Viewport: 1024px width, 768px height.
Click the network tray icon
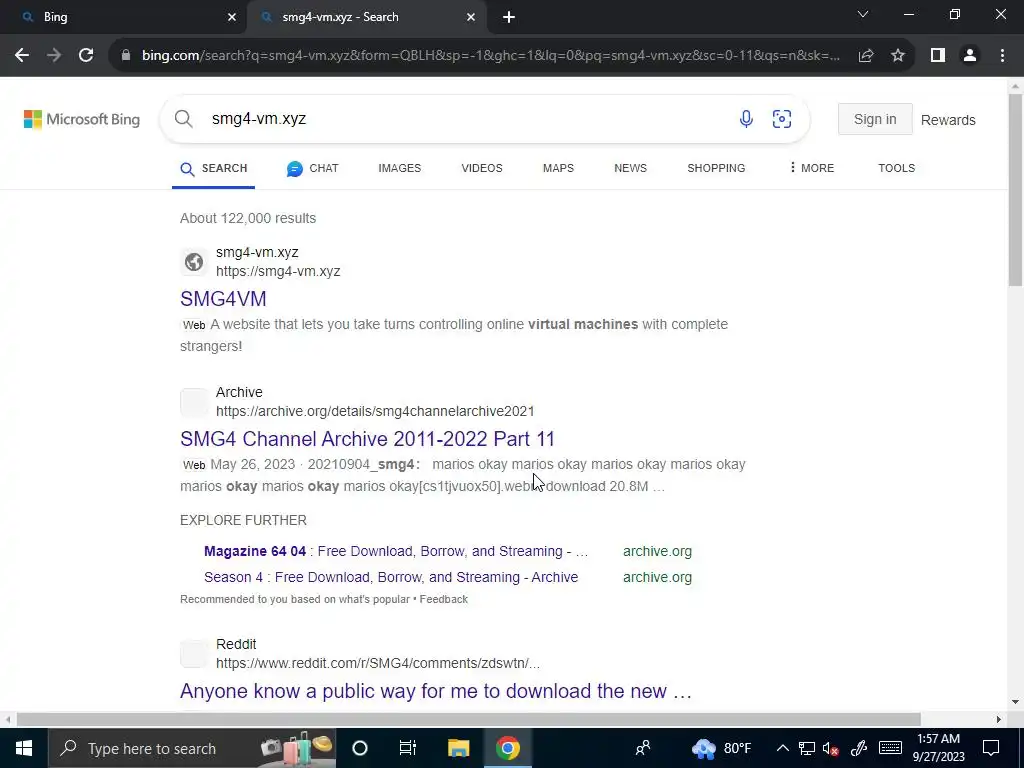[807, 748]
